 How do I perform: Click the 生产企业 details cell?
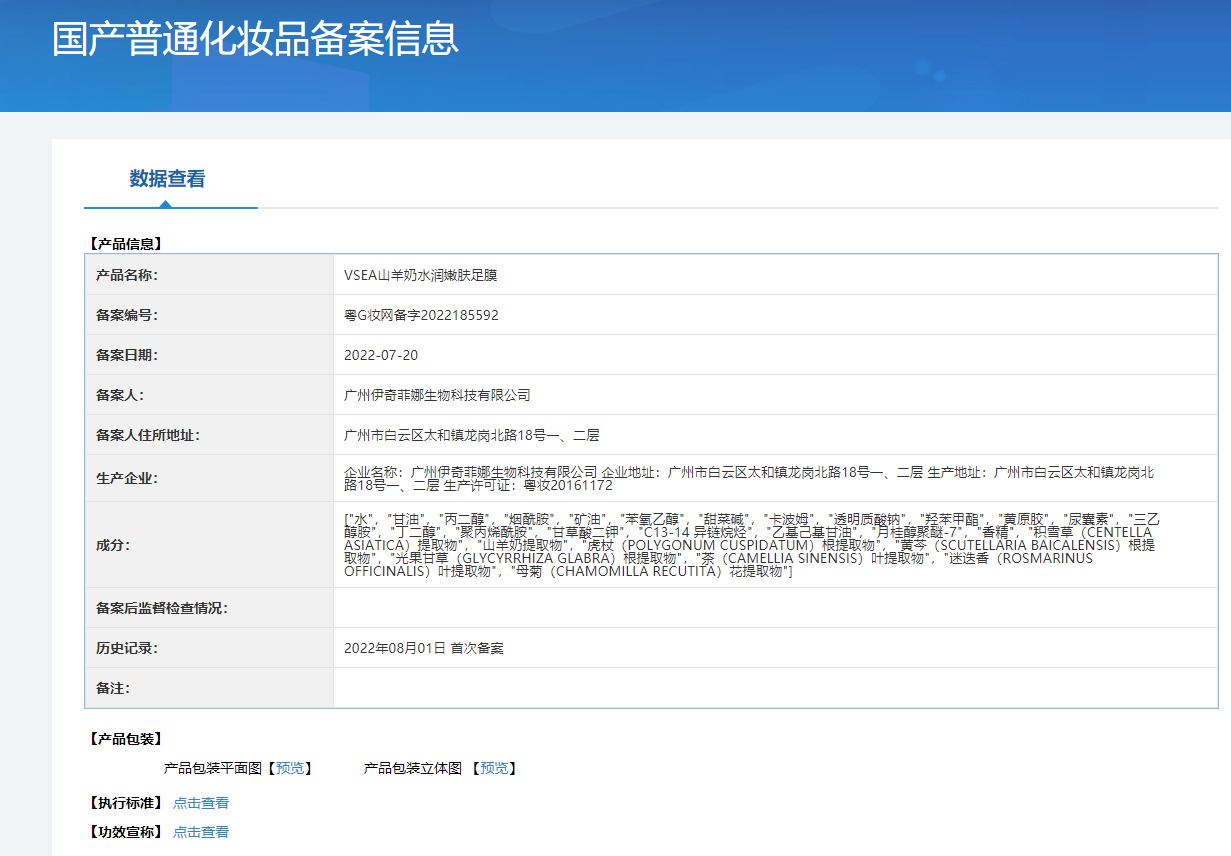(748, 478)
